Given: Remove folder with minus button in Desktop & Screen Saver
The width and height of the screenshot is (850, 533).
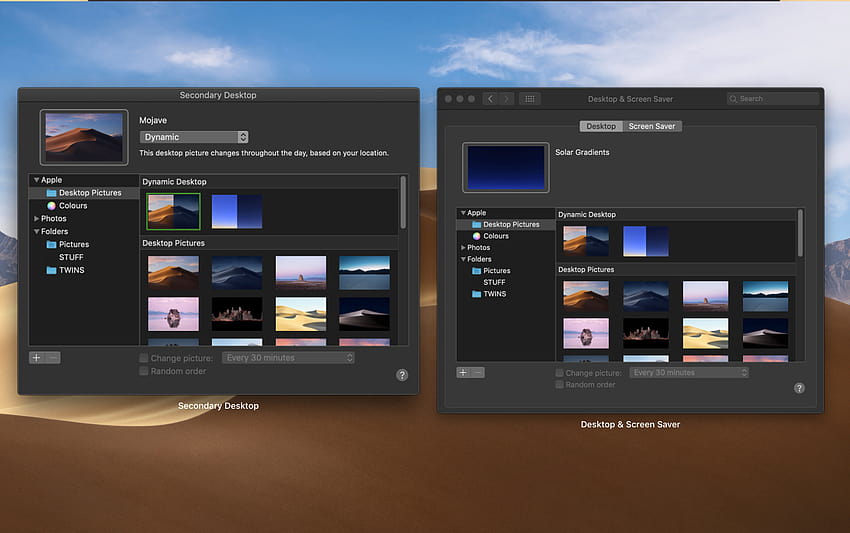Looking at the screenshot, I should coord(478,373).
